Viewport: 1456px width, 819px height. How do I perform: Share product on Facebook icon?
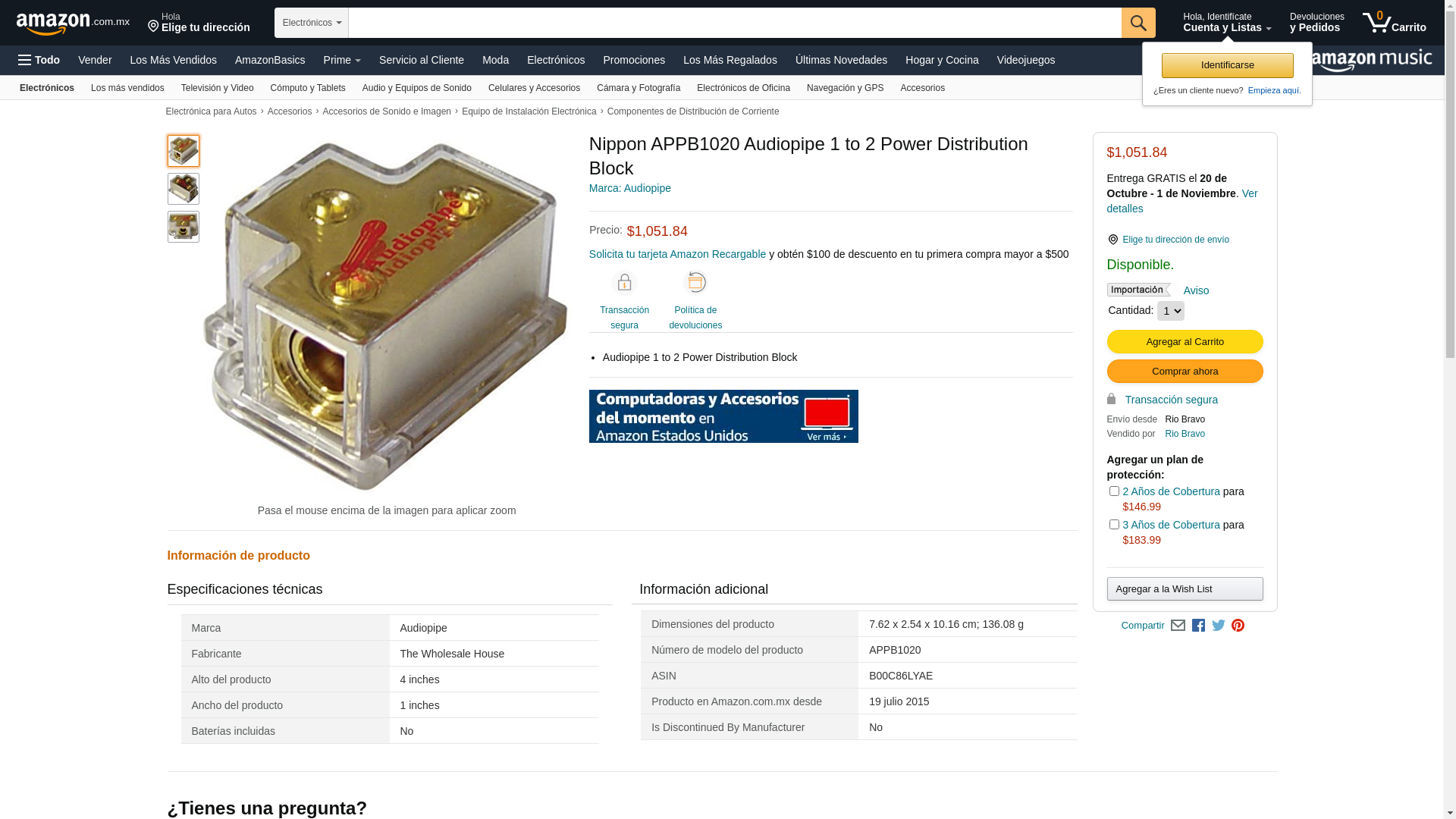(1198, 626)
